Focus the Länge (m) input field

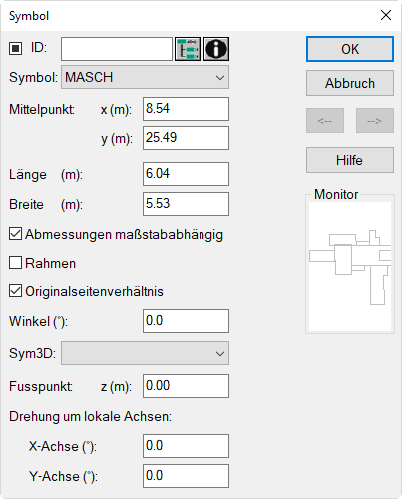point(186,174)
